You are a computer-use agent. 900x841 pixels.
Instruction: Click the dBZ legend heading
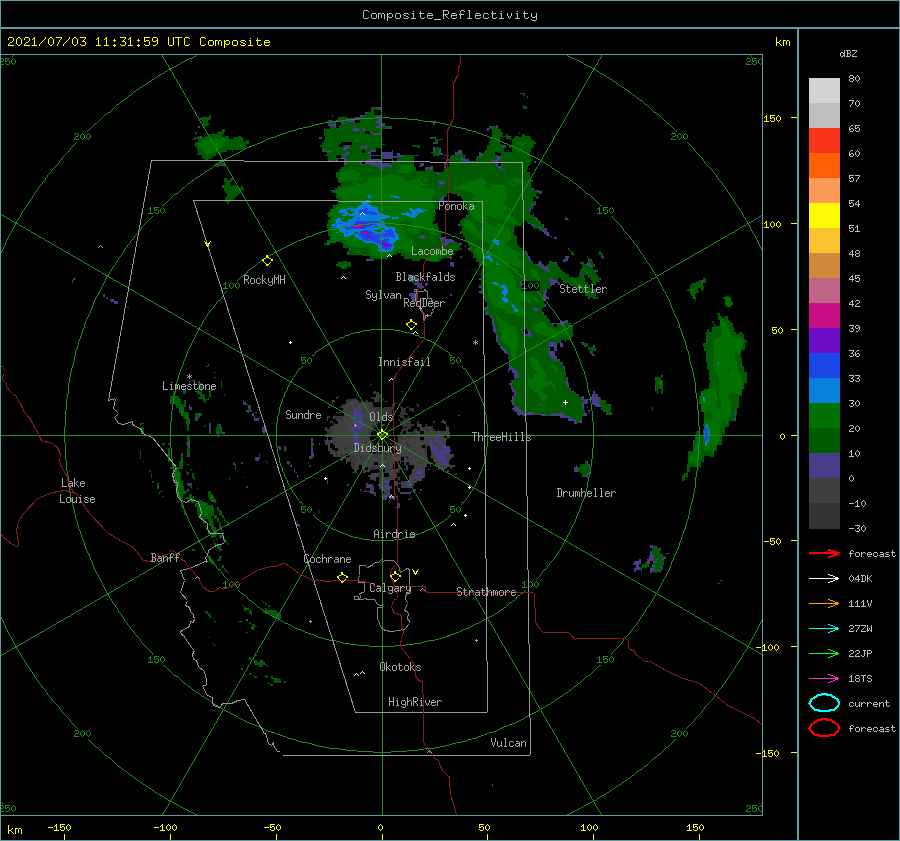[x=848, y=53]
